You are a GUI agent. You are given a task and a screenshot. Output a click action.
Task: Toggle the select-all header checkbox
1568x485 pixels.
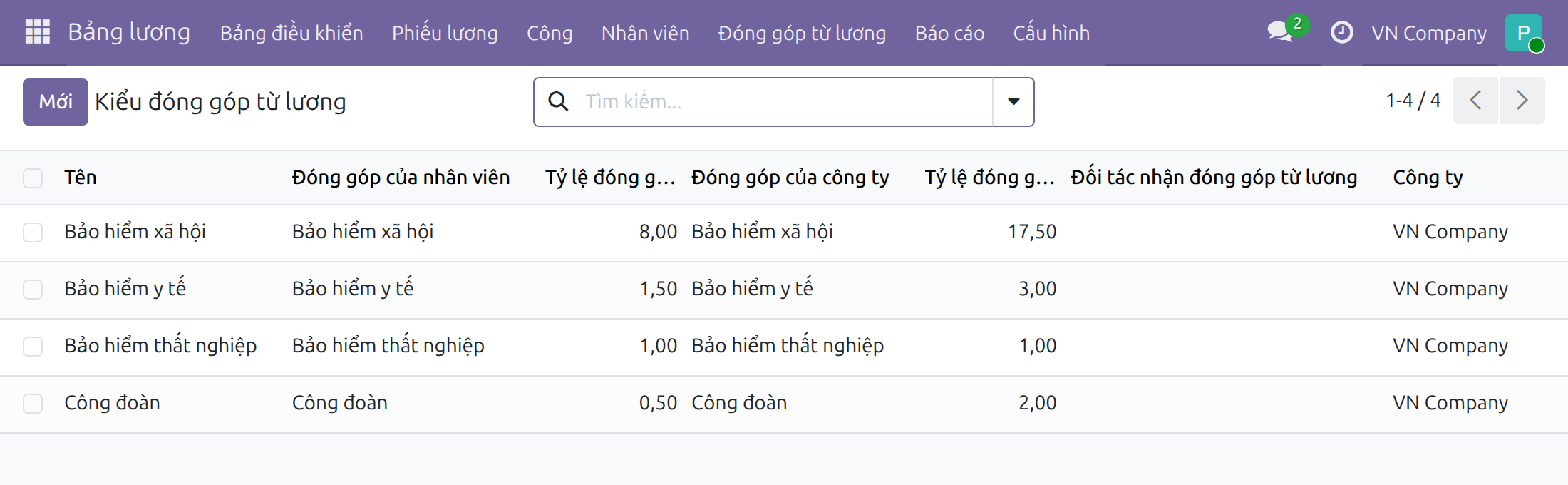coord(33,178)
